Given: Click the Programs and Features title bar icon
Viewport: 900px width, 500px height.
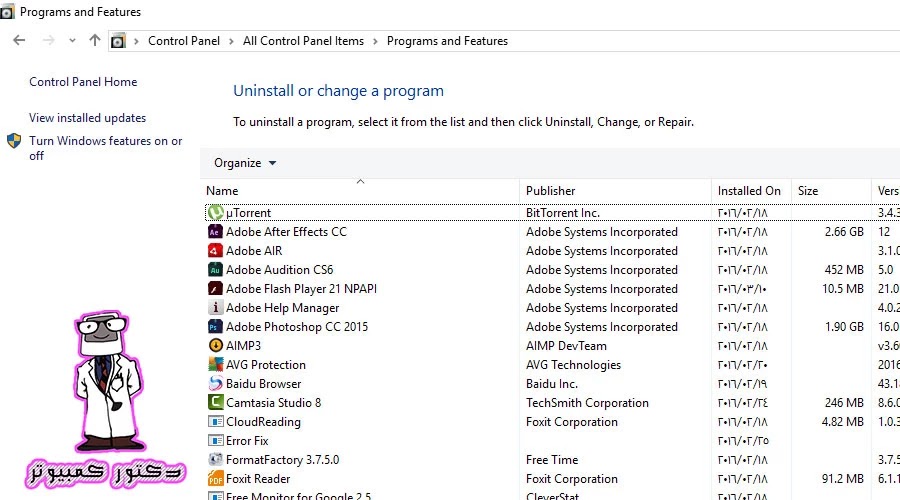Looking at the screenshot, I should coord(7,11).
